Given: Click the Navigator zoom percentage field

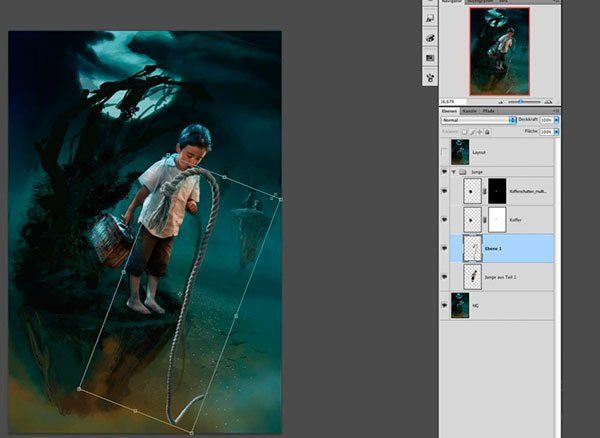Looking at the screenshot, I should (453, 102).
